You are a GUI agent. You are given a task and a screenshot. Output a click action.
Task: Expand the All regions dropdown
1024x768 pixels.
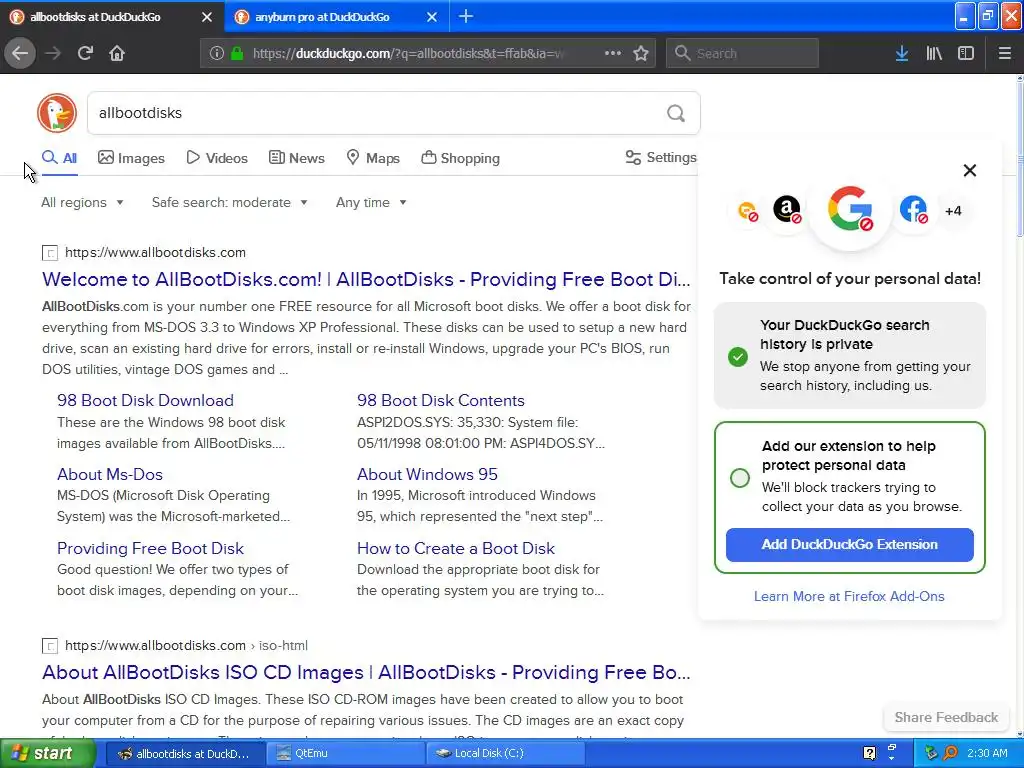coord(82,202)
